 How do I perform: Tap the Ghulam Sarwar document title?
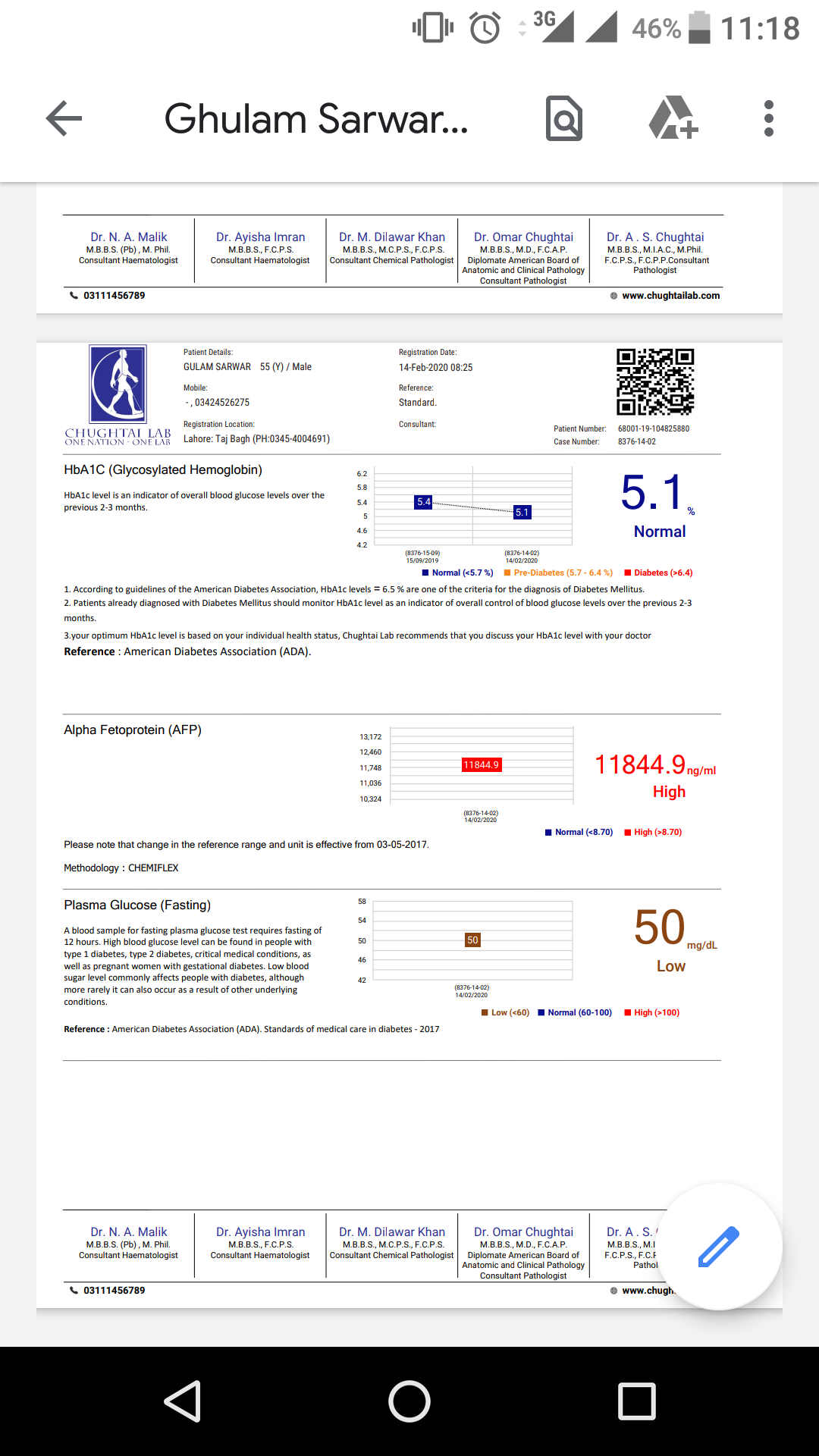point(316,119)
